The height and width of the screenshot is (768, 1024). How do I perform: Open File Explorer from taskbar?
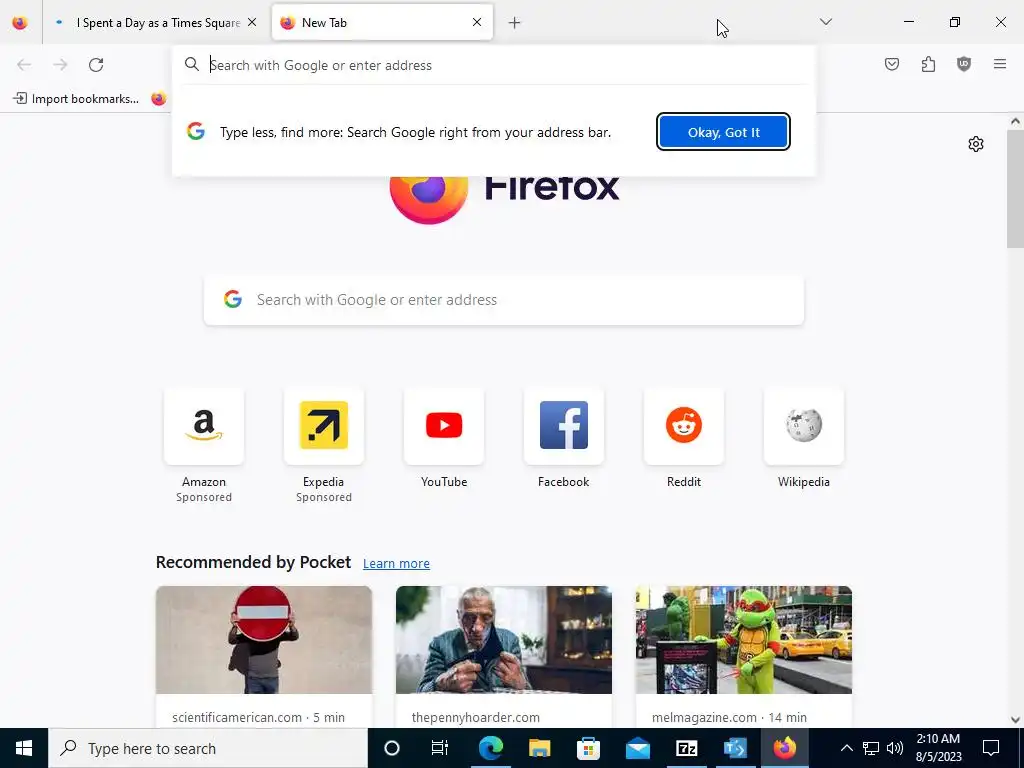(539, 748)
